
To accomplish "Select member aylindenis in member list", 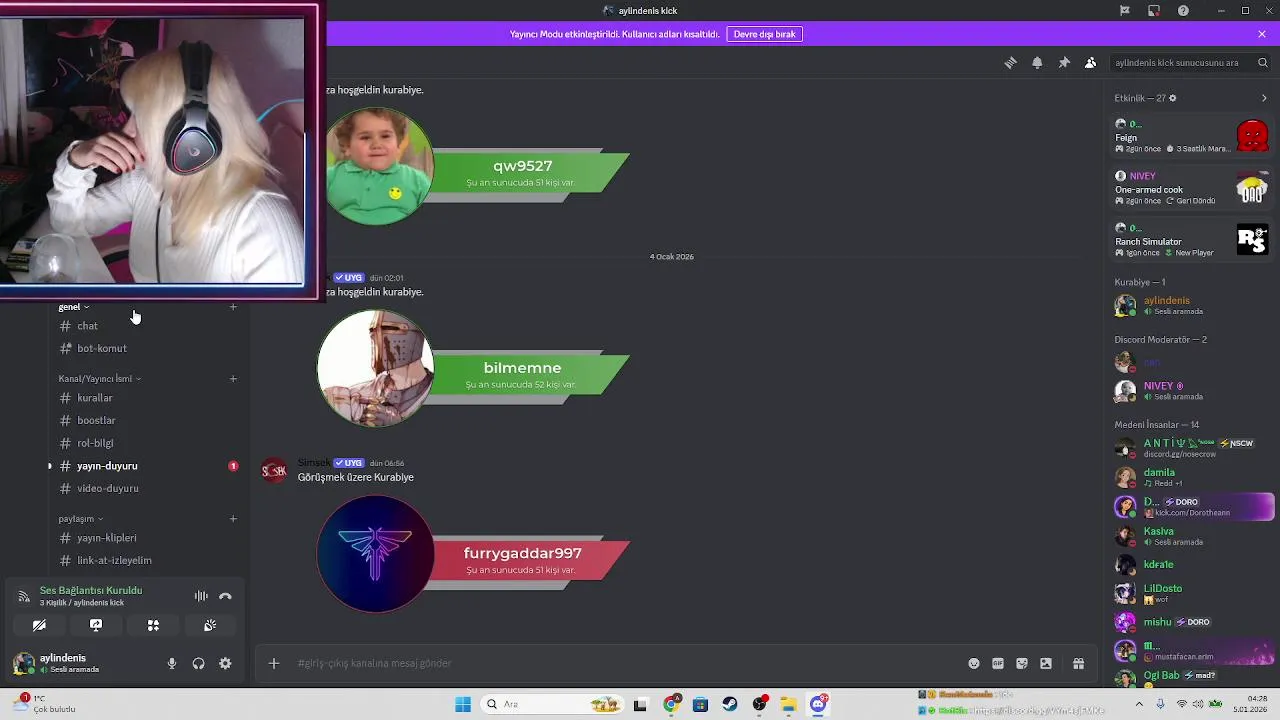I will click(x=1192, y=305).
